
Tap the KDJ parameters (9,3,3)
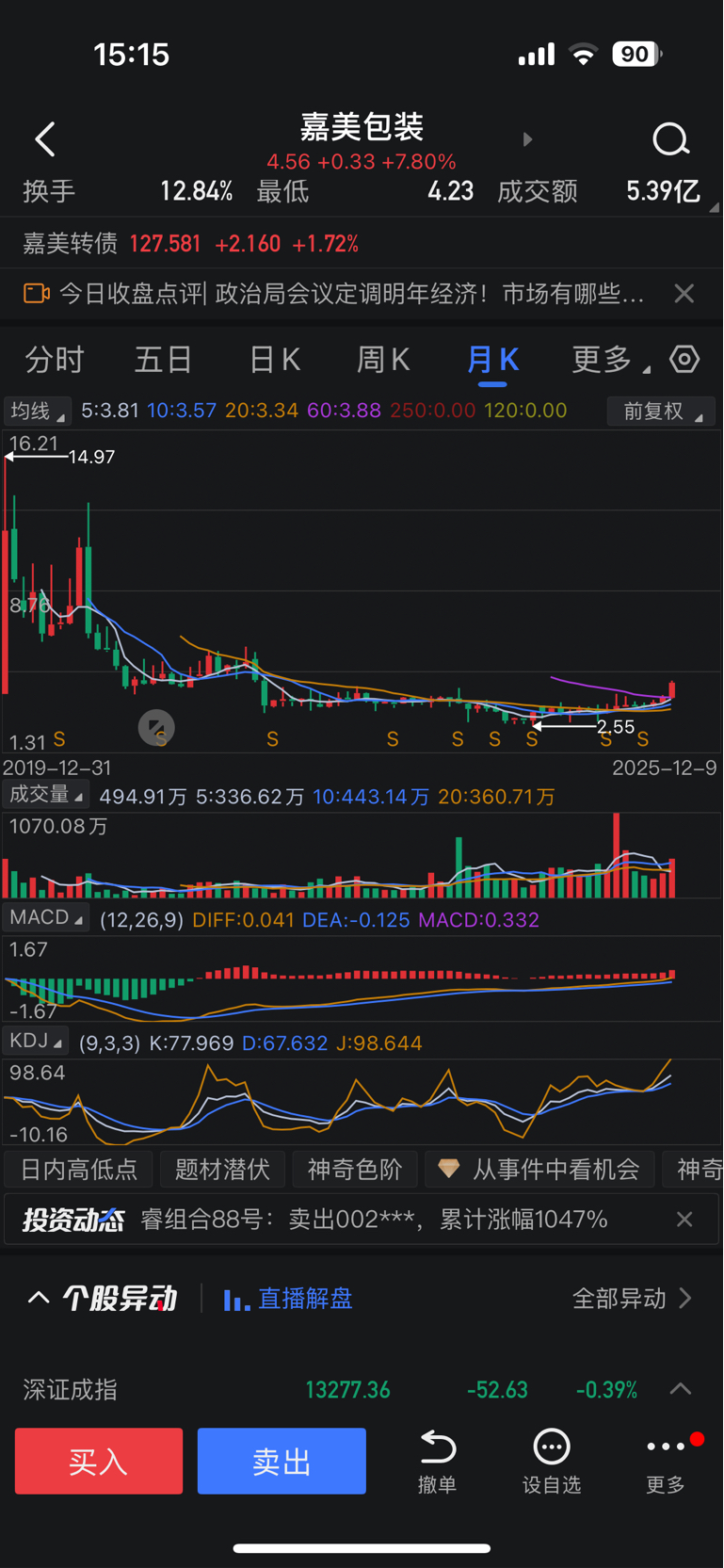[x=109, y=1043]
